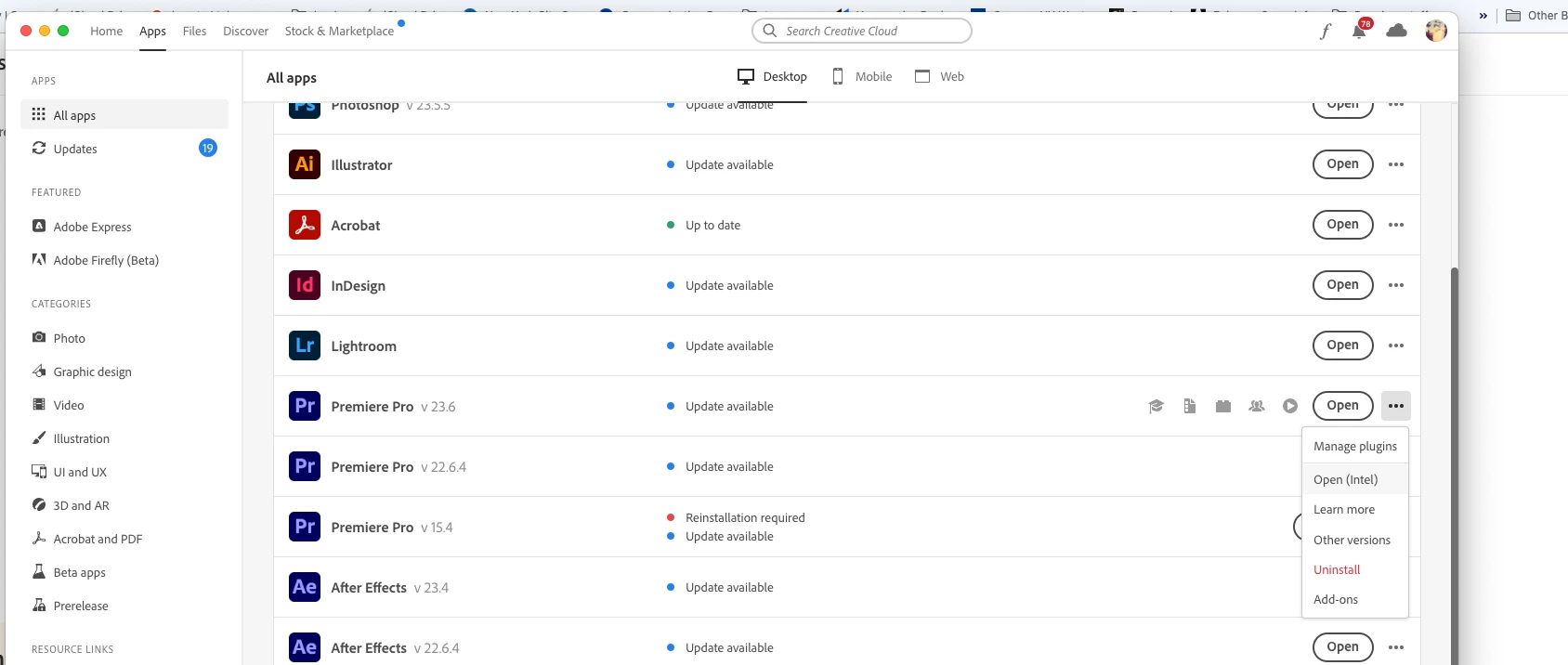
Task: Open InDesign with its Open button
Action: [x=1342, y=285]
